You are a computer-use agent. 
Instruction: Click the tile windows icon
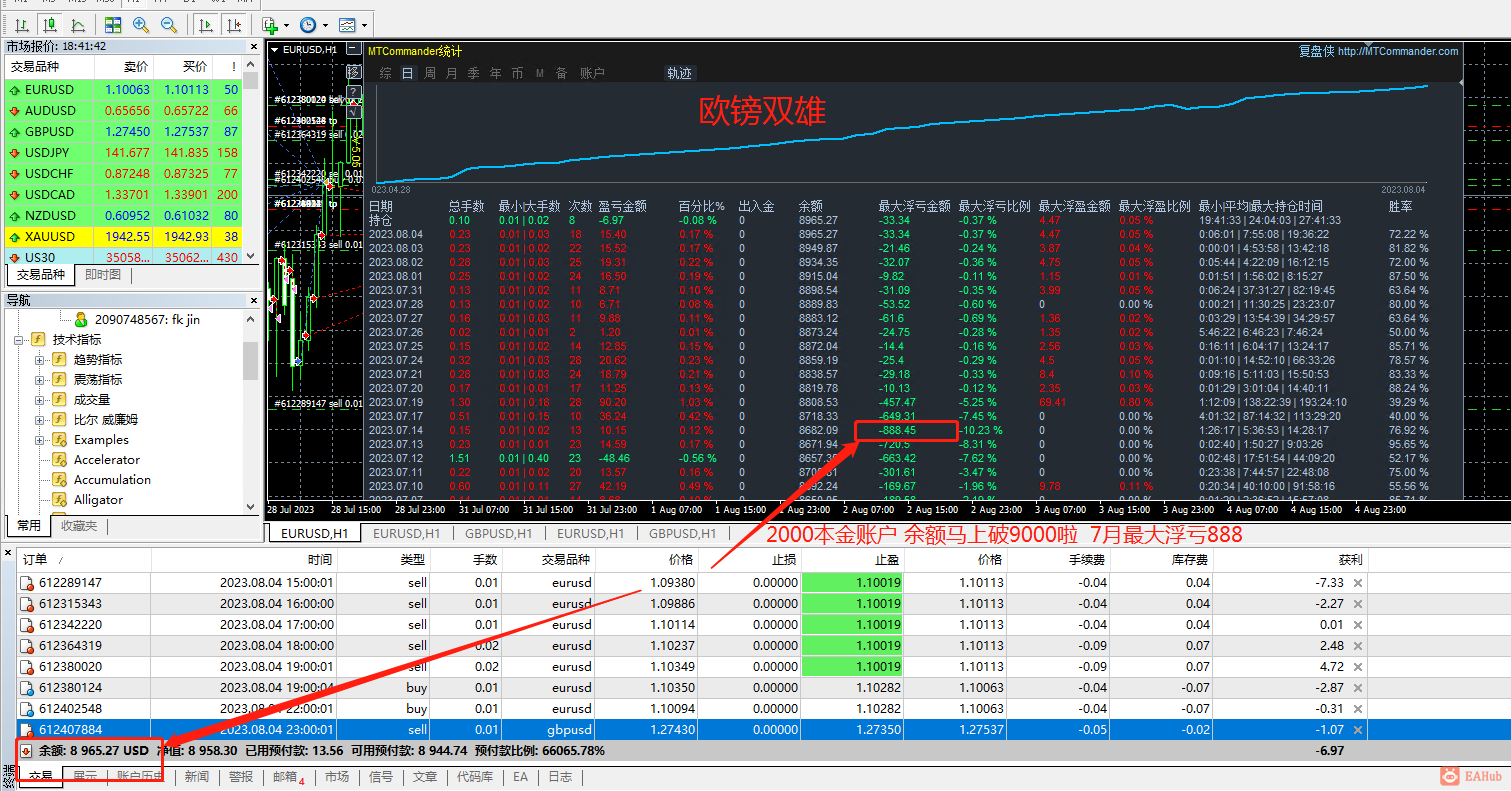pos(113,25)
